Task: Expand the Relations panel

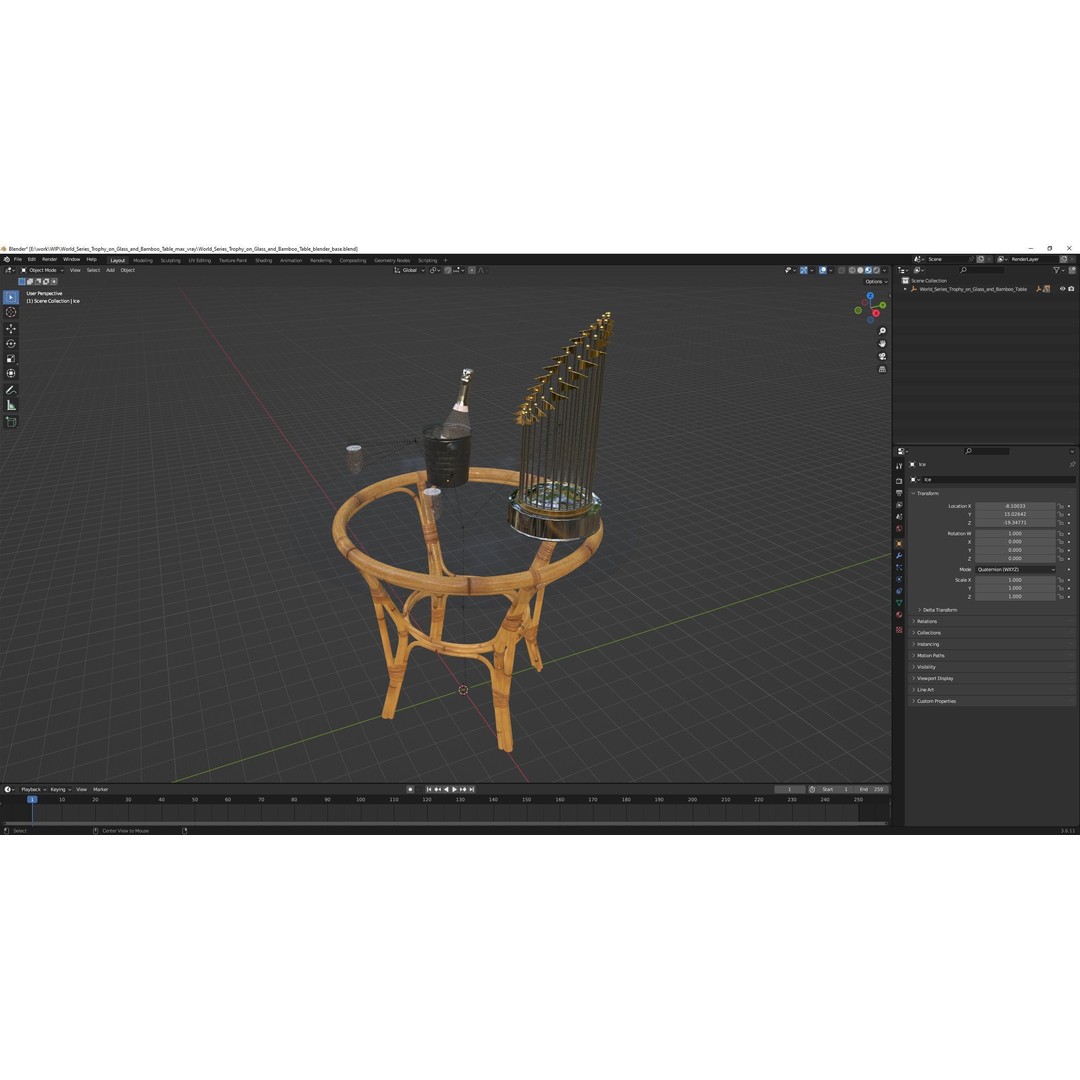Action: tap(926, 621)
